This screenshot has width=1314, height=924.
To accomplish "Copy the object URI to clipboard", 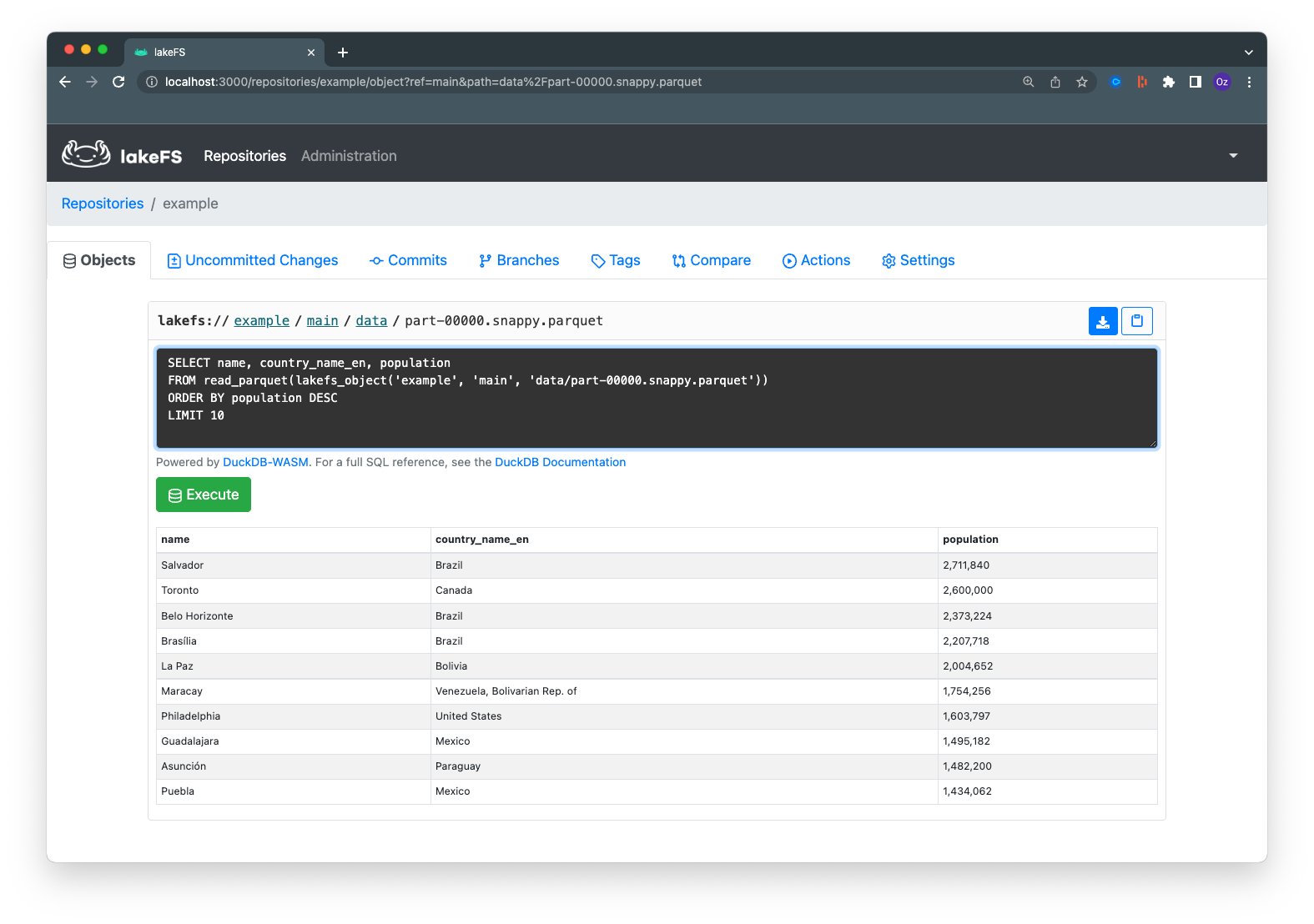I will tap(1137, 321).
